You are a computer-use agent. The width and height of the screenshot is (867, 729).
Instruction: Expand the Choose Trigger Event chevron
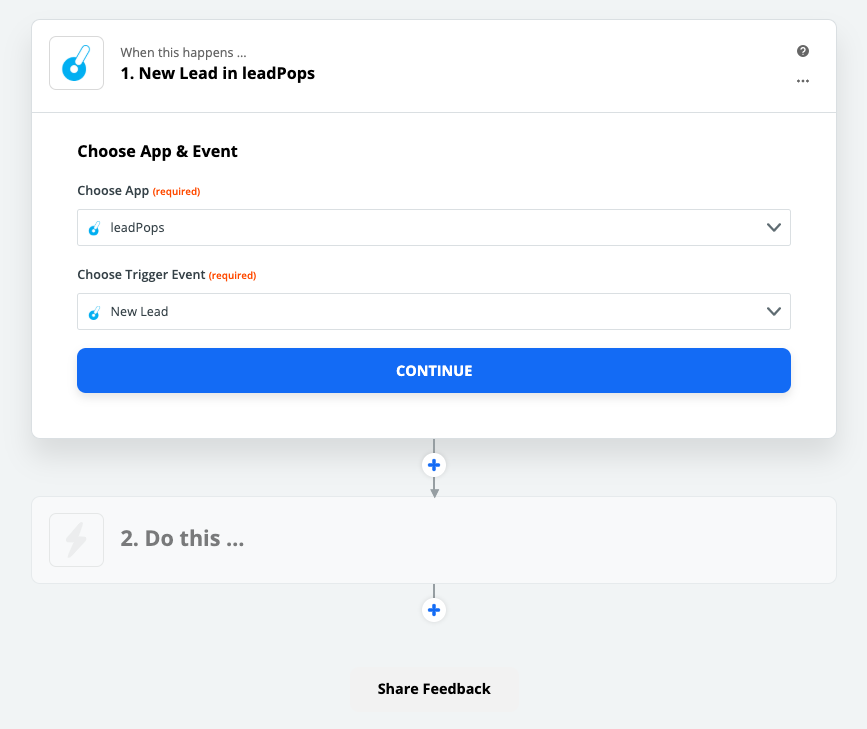[x=774, y=311]
